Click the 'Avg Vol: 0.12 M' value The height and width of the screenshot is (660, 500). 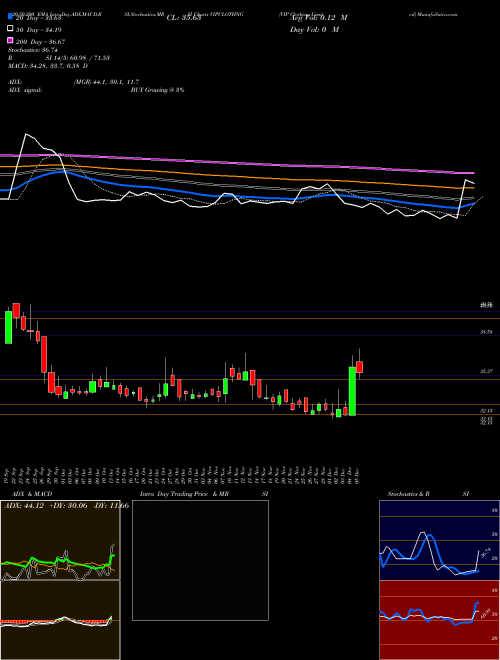pyautogui.click(x=318, y=18)
